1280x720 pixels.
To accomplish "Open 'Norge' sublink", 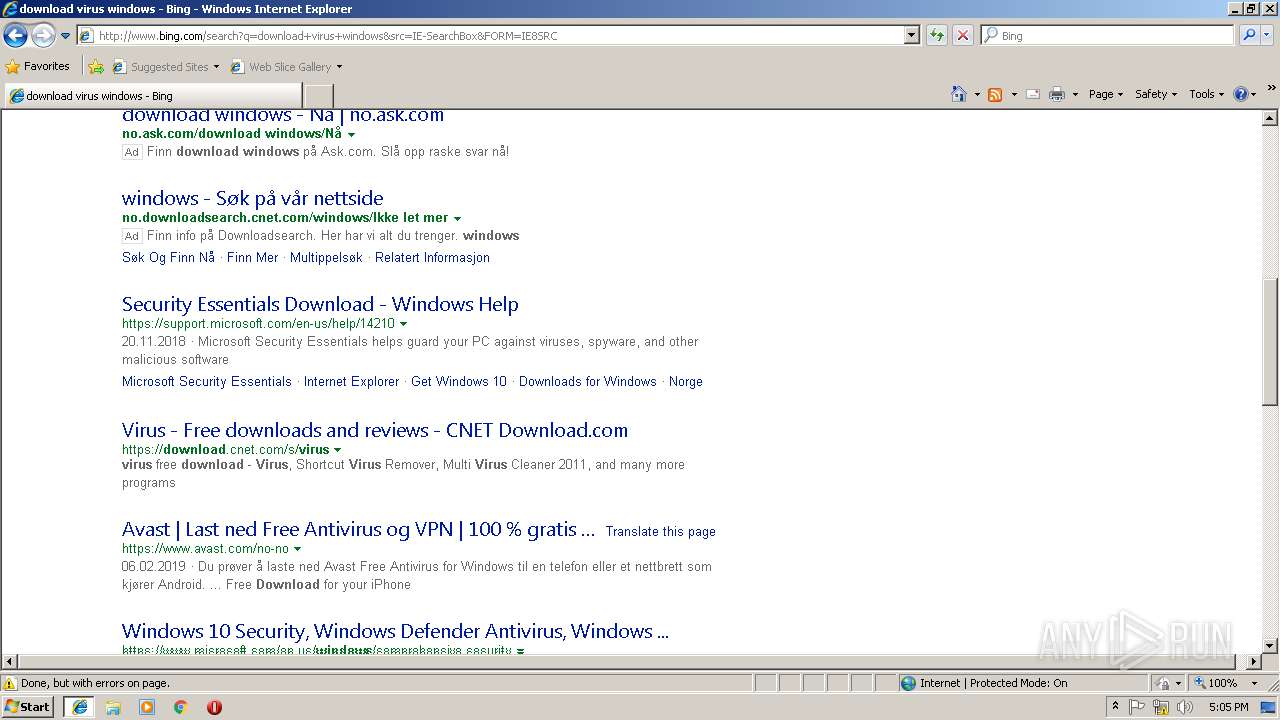I will pyautogui.click(x=686, y=381).
